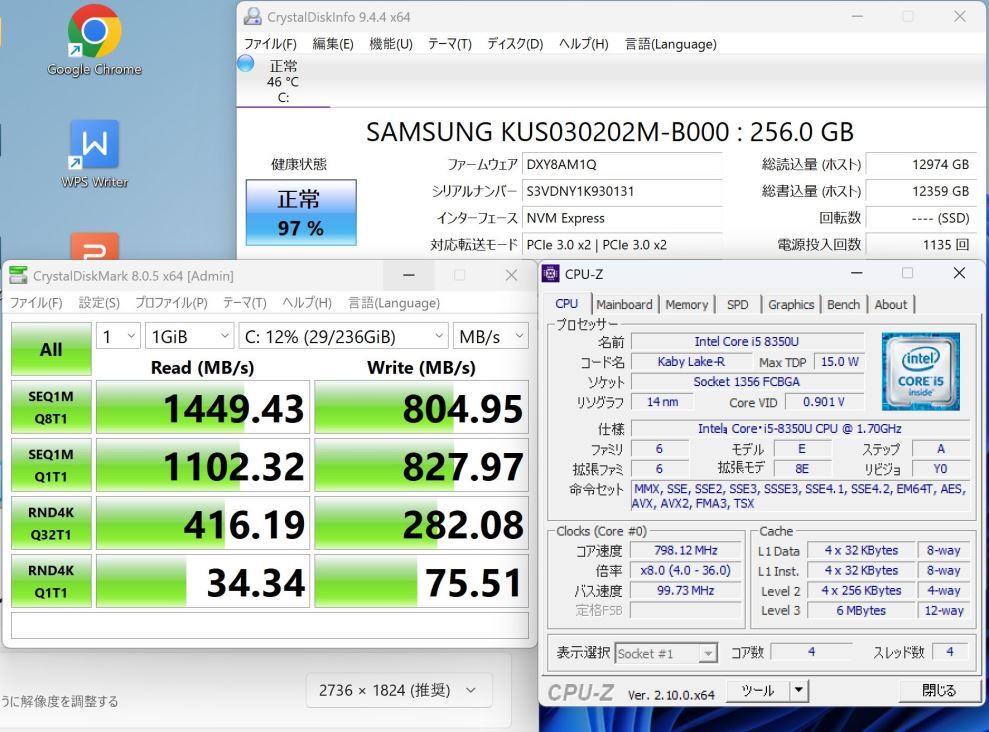The width and height of the screenshot is (989, 732).
Task: Switch to the Mainboard tab in CPU-Z
Action: point(624,305)
